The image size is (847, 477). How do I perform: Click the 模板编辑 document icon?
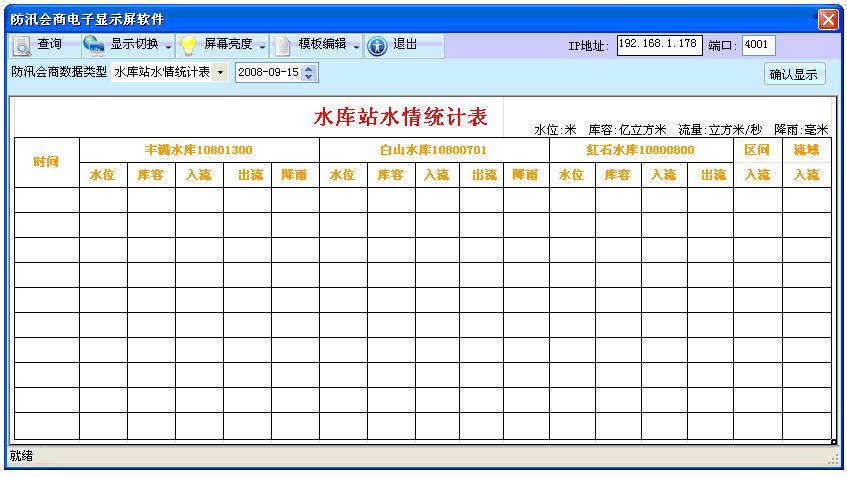(x=283, y=46)
